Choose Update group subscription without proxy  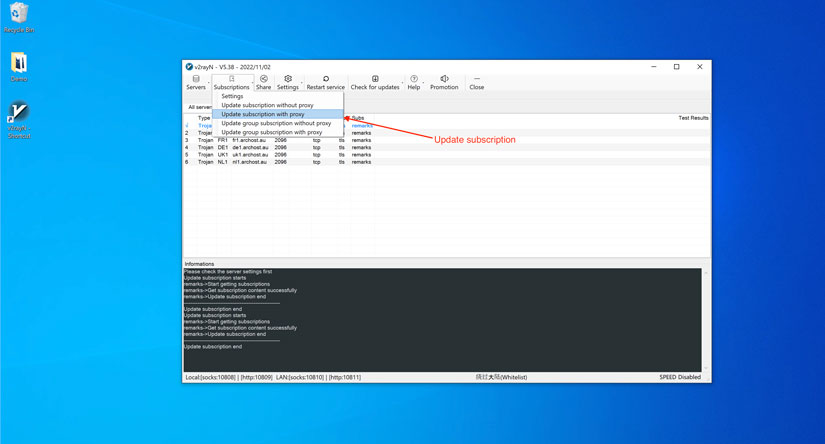(x=276, y=123)
